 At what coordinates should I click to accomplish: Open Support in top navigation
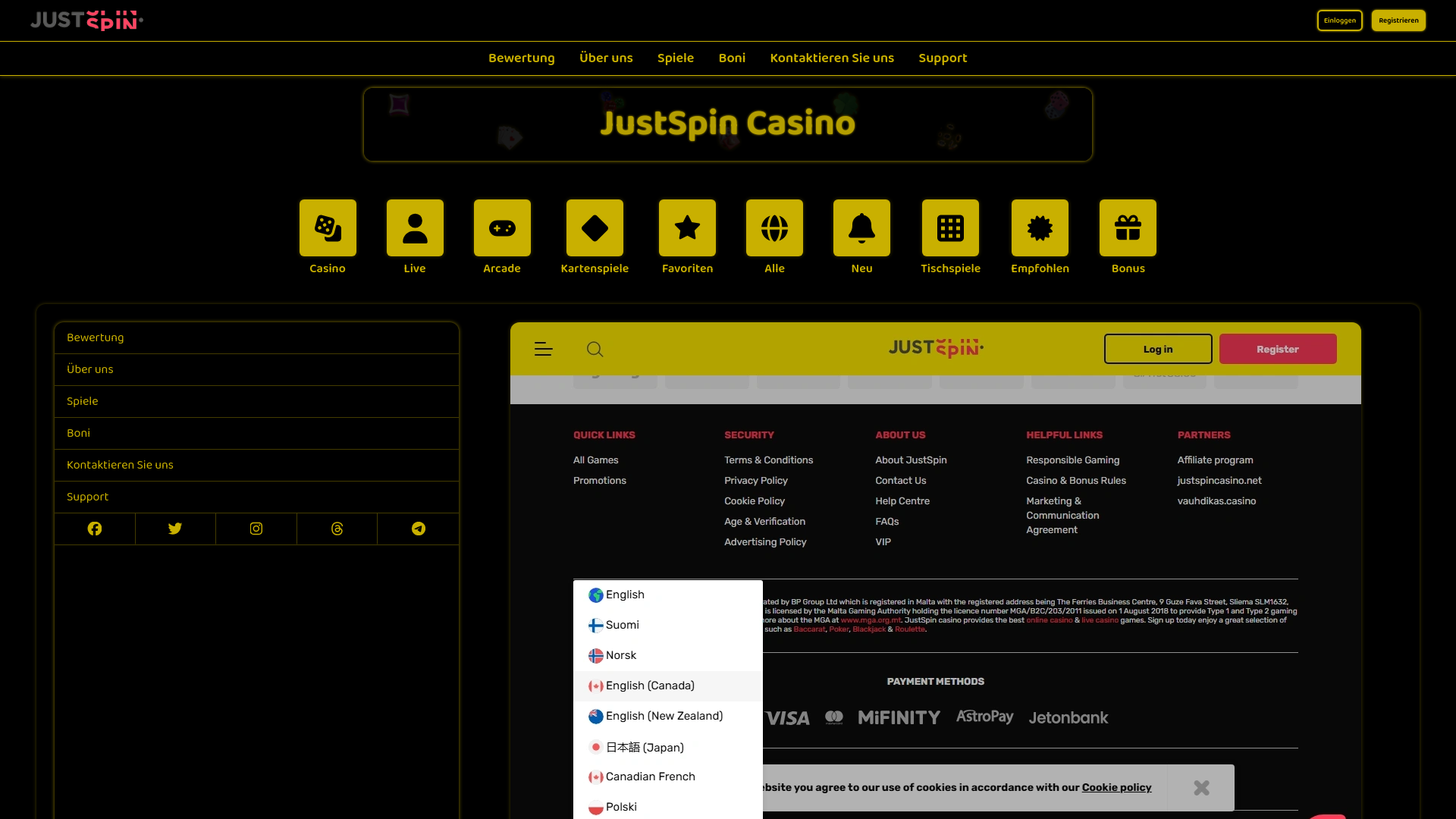pyautogui.click(x=943, y=58)
